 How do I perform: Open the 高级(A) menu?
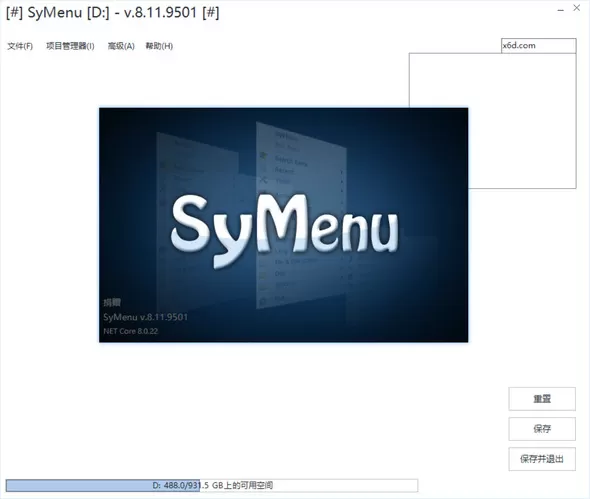pos(121,46)
